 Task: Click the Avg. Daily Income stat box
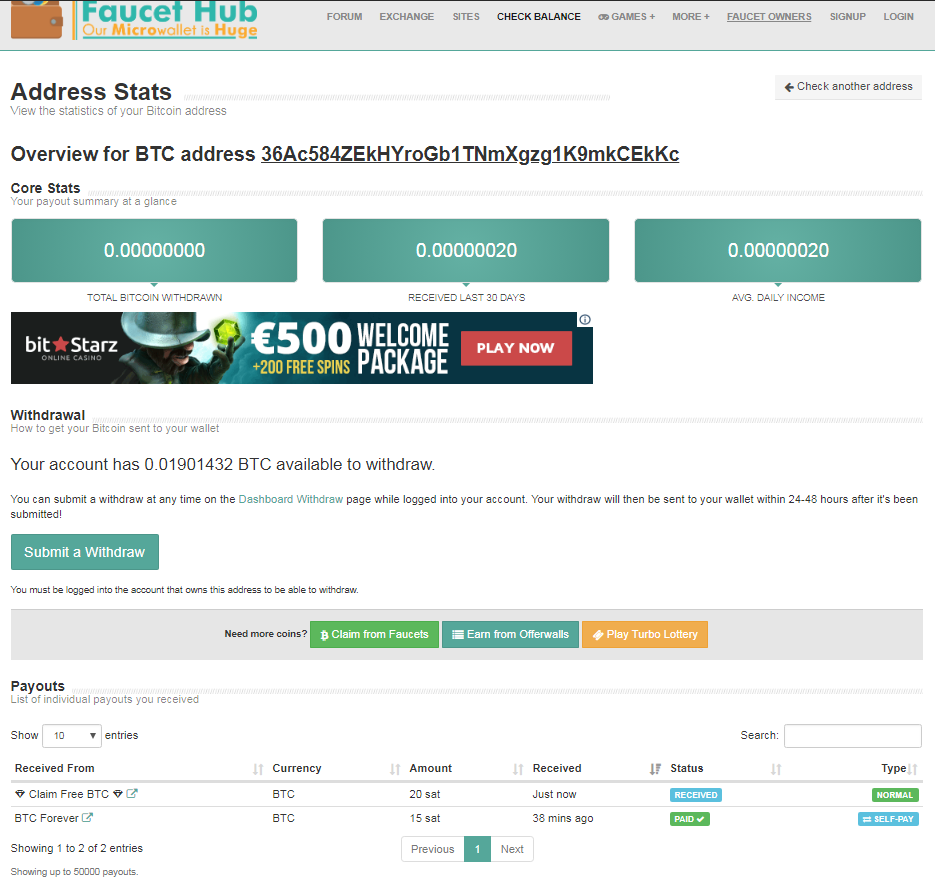click(778, 250)
